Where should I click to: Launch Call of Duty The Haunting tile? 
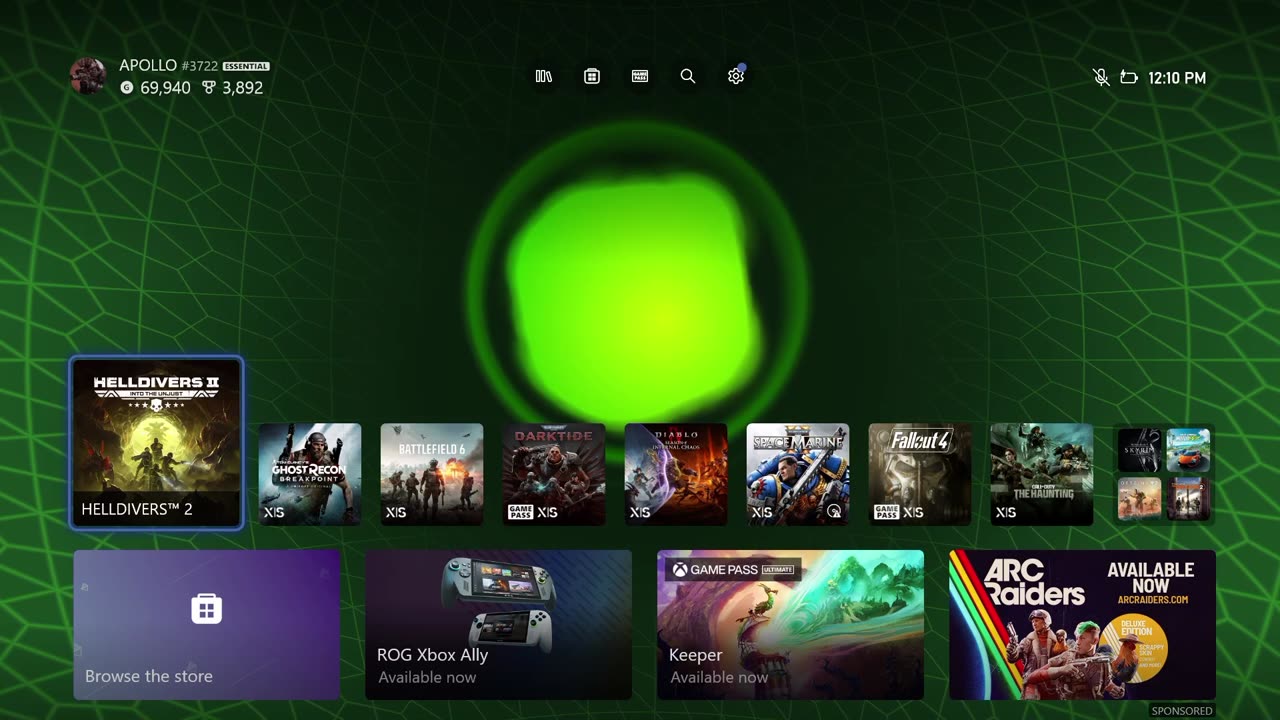point(1042,474)
